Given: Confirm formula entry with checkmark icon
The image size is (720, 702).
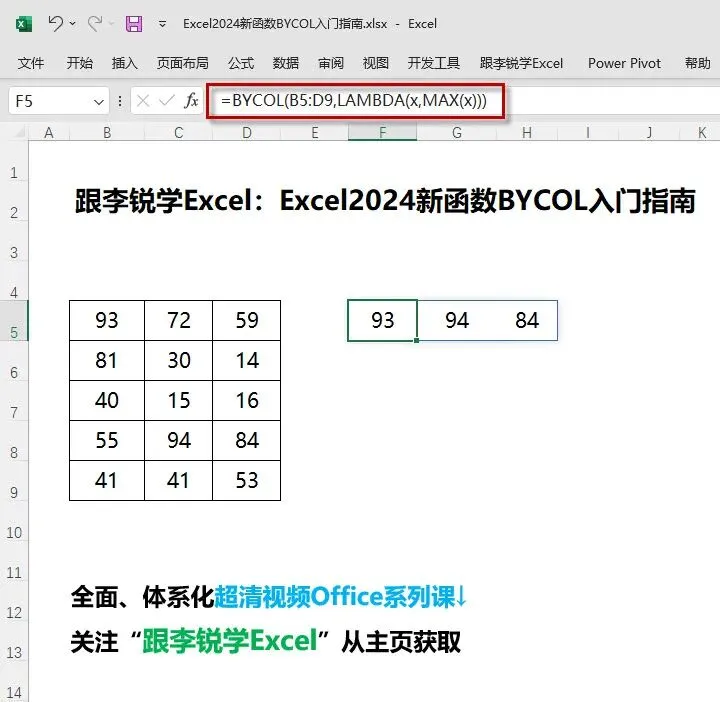Looking at the screenshot, I should tap(167, 101).
